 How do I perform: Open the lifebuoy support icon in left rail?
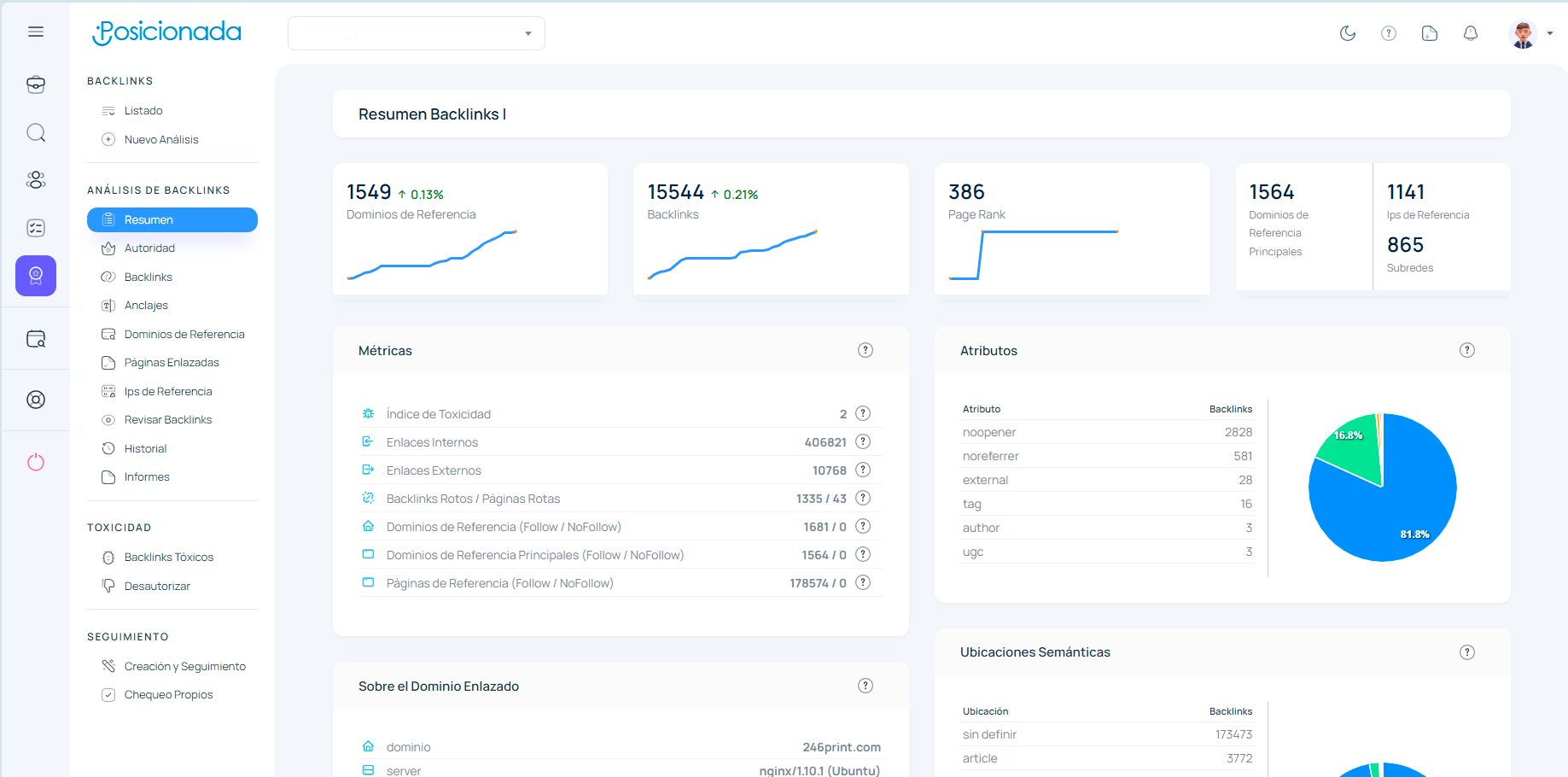[x=36, y=400]
